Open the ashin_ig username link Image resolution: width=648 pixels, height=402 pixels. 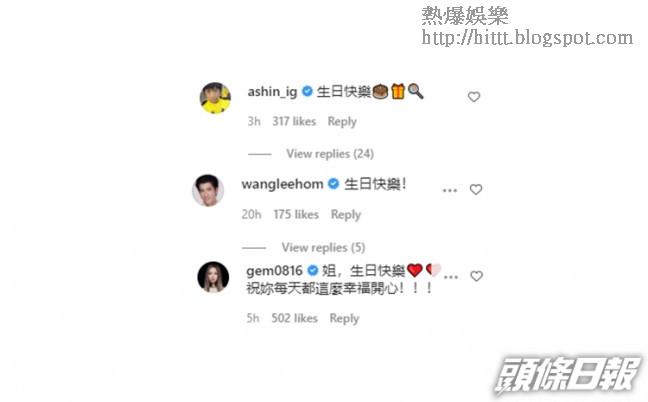pyautogui.click(x=272, y=92)
